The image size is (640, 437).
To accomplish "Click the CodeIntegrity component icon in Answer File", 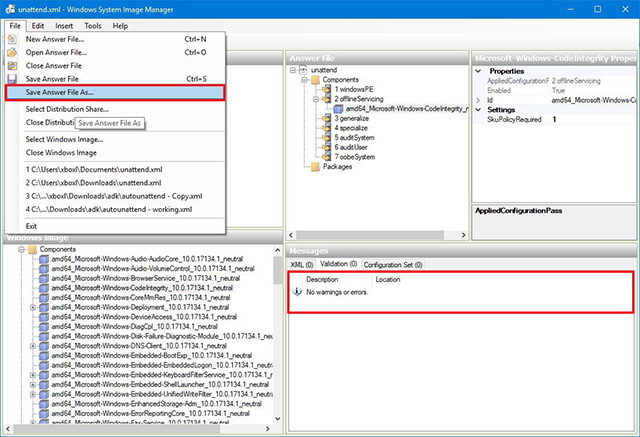I will click(x=338, y=109).
